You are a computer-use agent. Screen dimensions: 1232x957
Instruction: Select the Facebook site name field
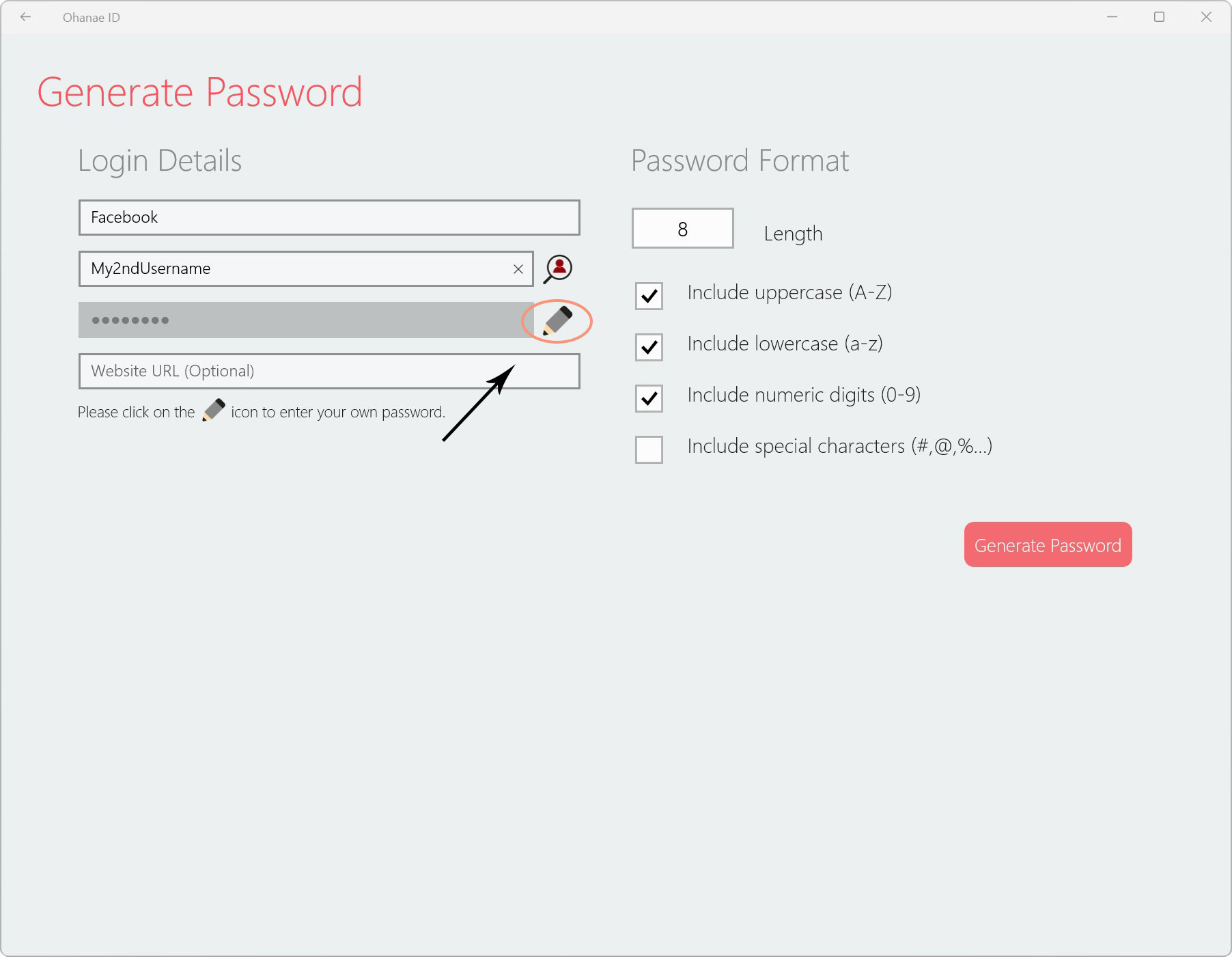329,217
